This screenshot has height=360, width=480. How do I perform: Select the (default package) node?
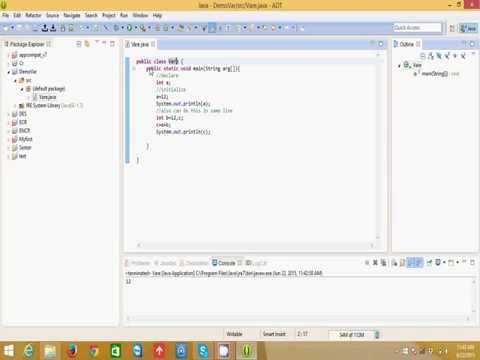pos(49,89)
